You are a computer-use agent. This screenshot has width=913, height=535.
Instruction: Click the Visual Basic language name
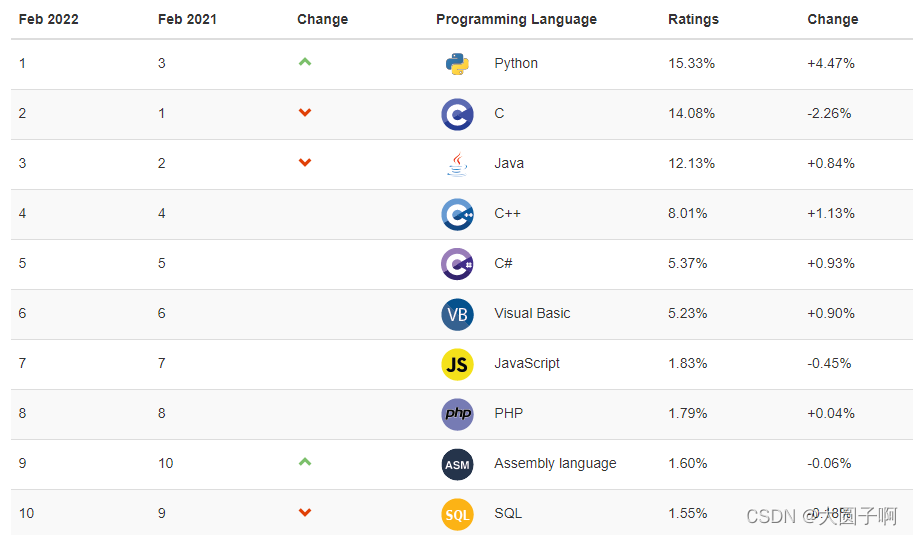click(x=532, y=313)
